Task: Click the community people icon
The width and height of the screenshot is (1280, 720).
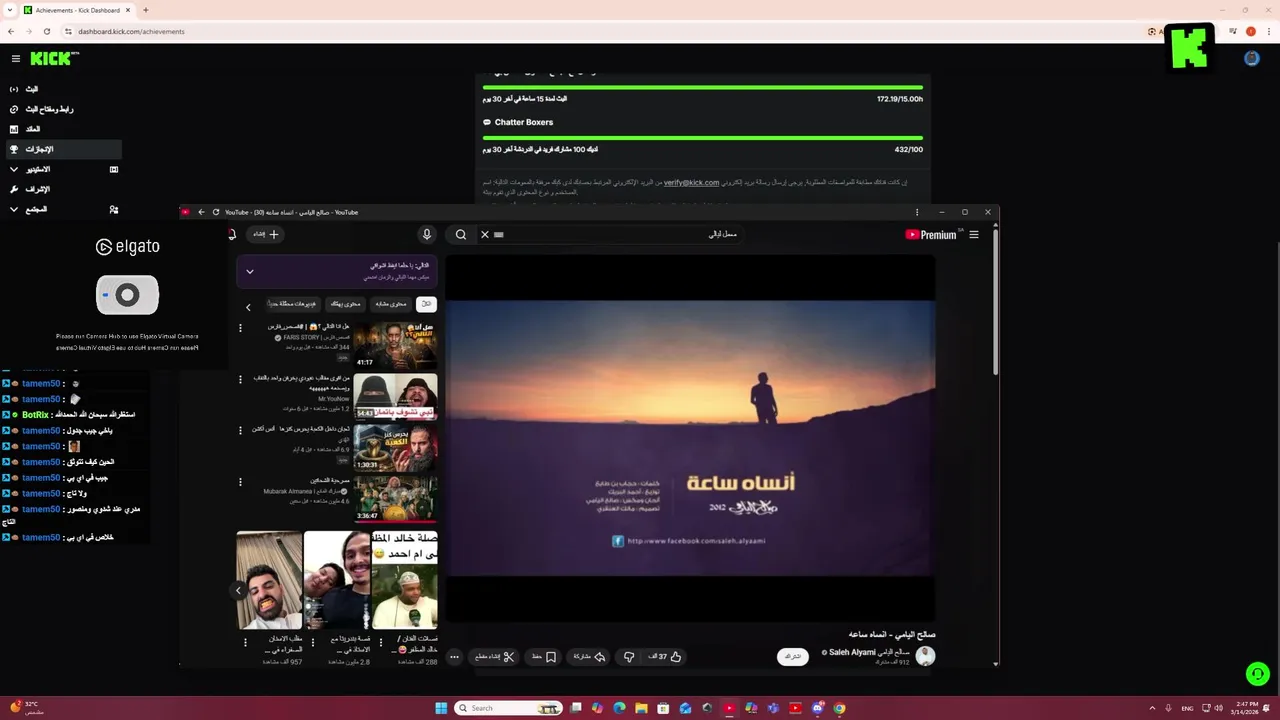Action: [114, 209]
